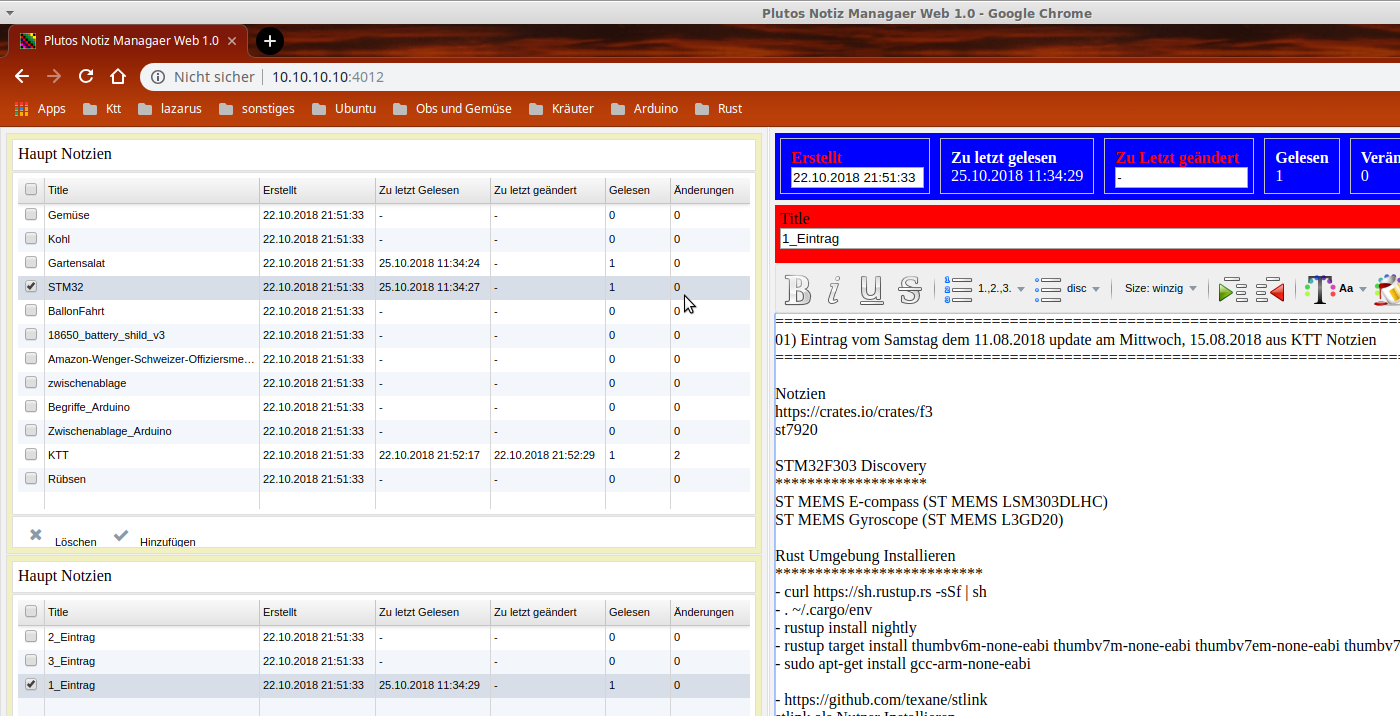The height and width of the screenshot is (716, 1400).
Task: Open a new Chrome tab
Action: 269,41
